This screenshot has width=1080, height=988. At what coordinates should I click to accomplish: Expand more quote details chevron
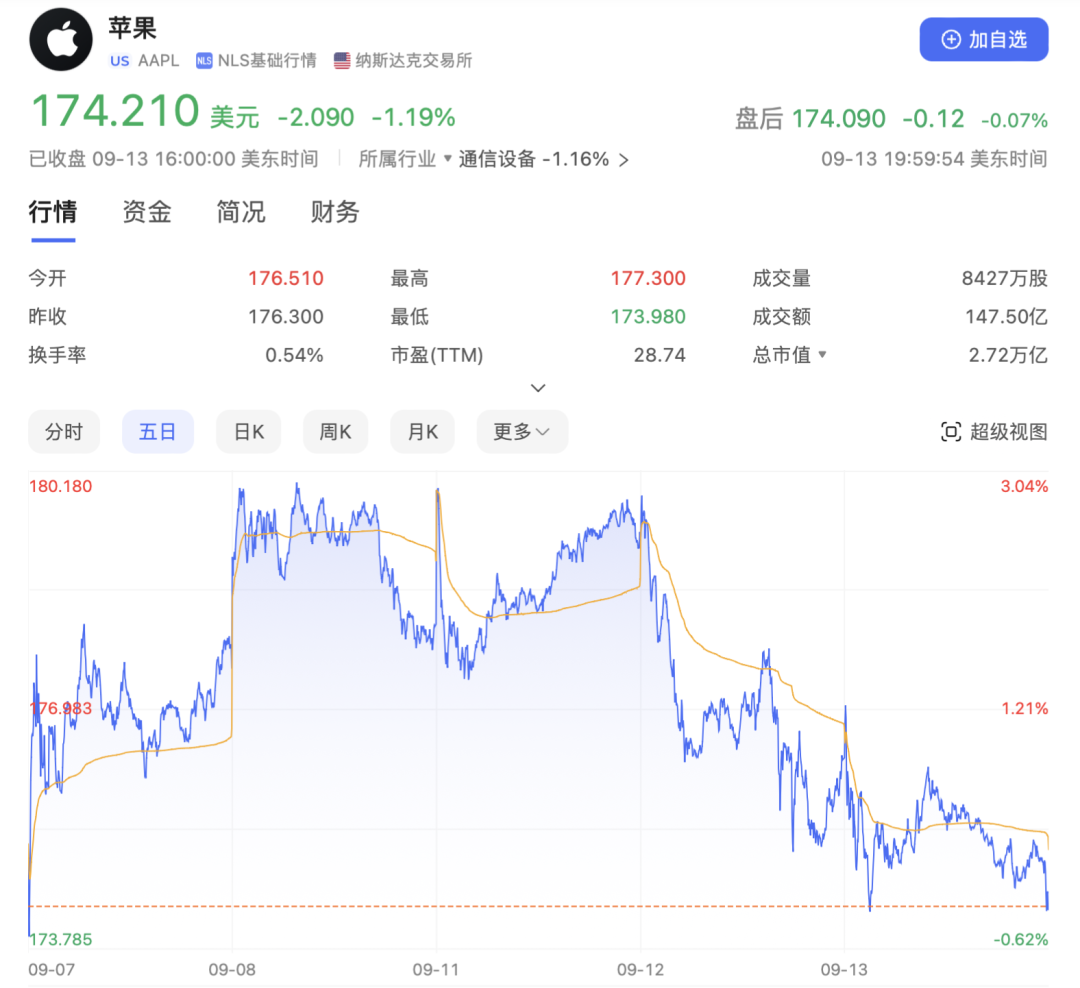(538, 388)
